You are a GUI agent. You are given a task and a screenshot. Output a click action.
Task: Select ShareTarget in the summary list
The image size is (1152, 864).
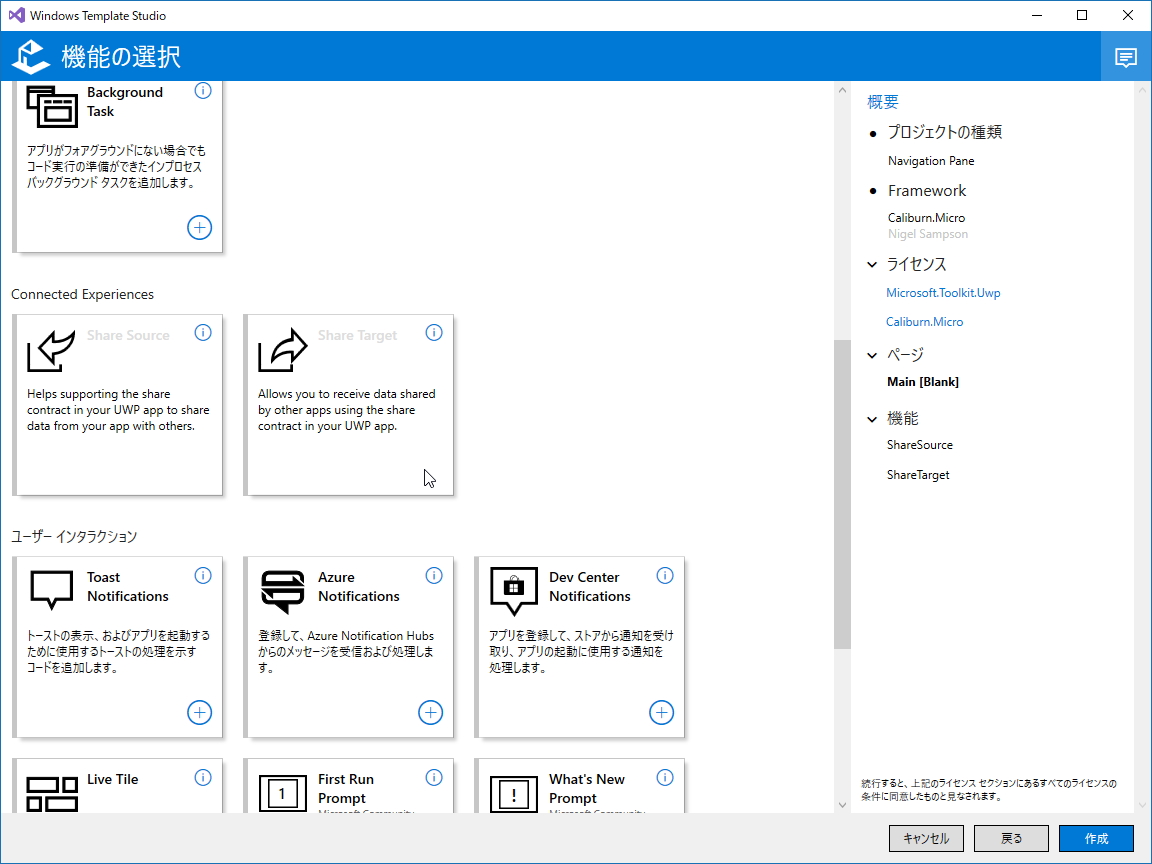pyautogui.click(x=917, y=474)
